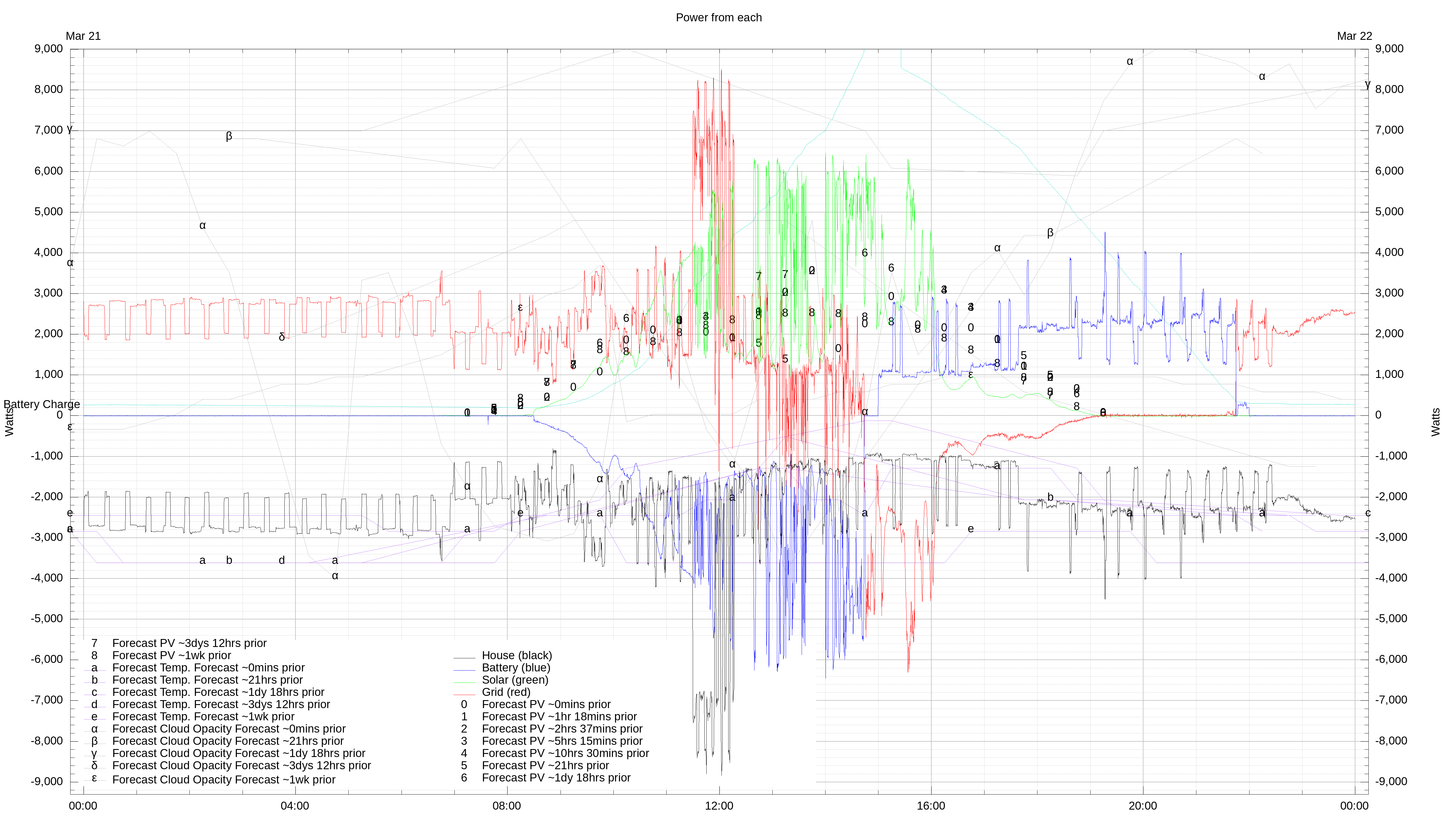
Task: Click the left axis '9,000' label
Action: pyautogui.click(x=49, y=49)
